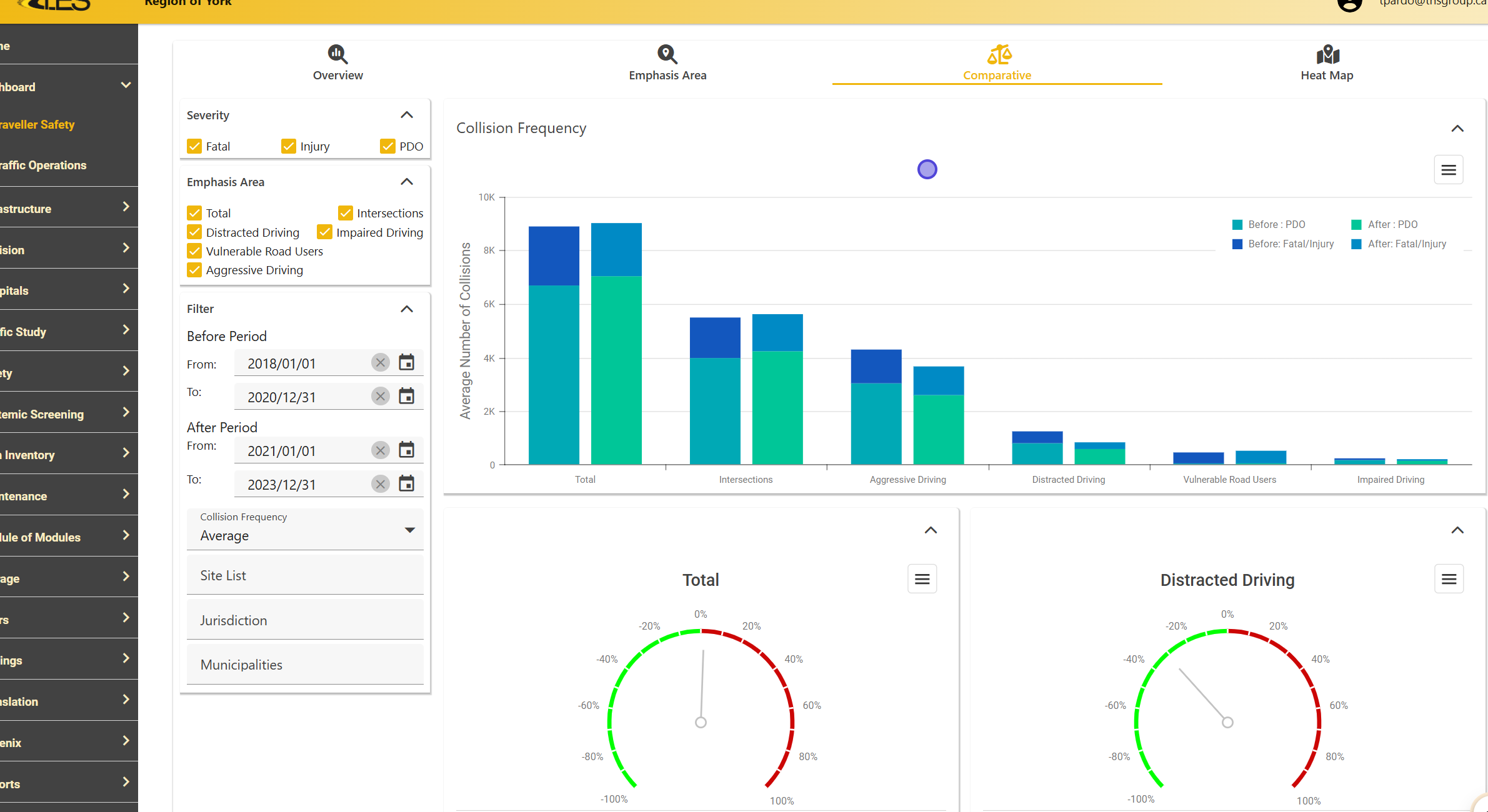Clear the 2021/01/01 date field
This screenshot has width=1488, height=812.
point(380,450)
